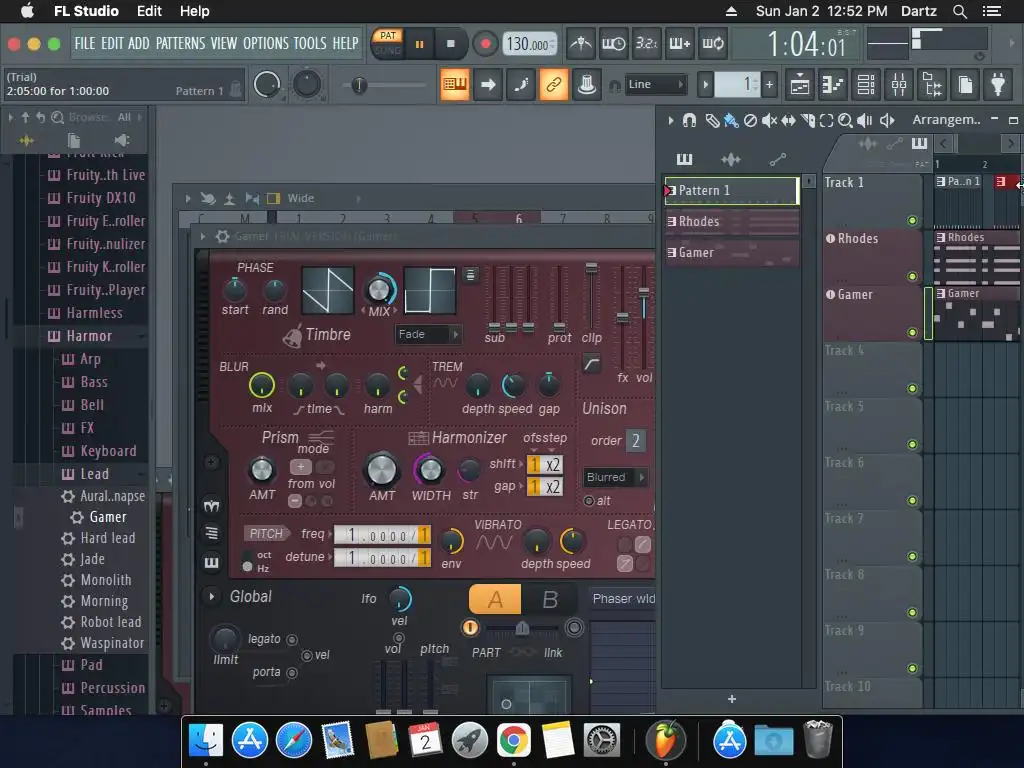1024x768 pixels.
Task: Add new pattern with picker plus button
Action: tap(732, 699)
